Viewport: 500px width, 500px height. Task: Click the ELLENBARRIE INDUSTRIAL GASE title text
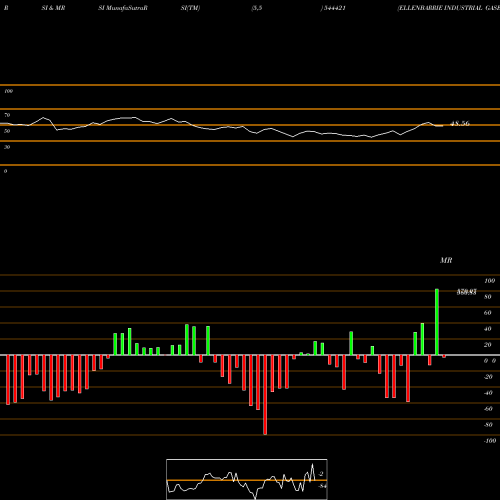pos(448,8)
